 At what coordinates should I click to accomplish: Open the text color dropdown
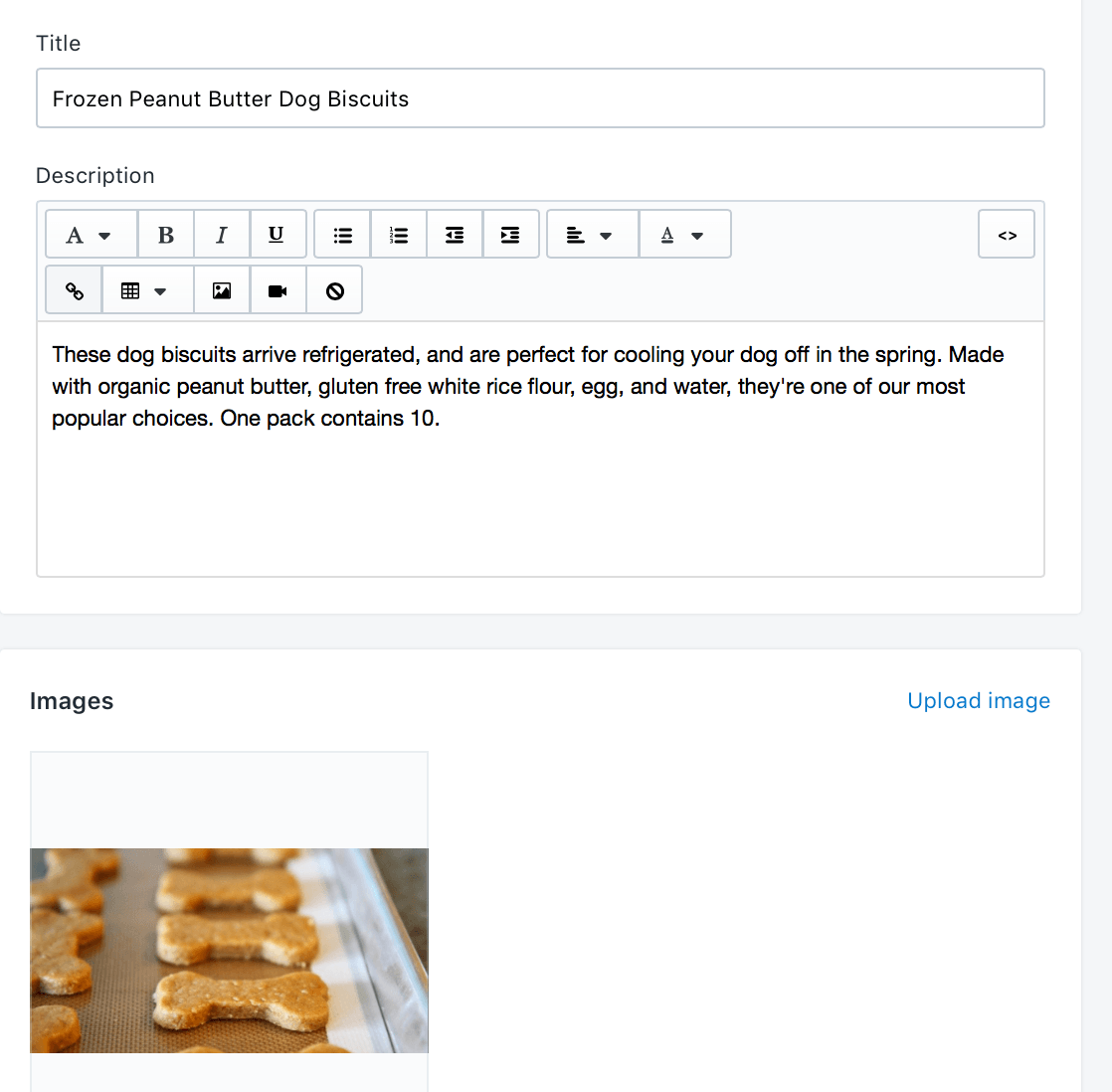coord(685,234)
